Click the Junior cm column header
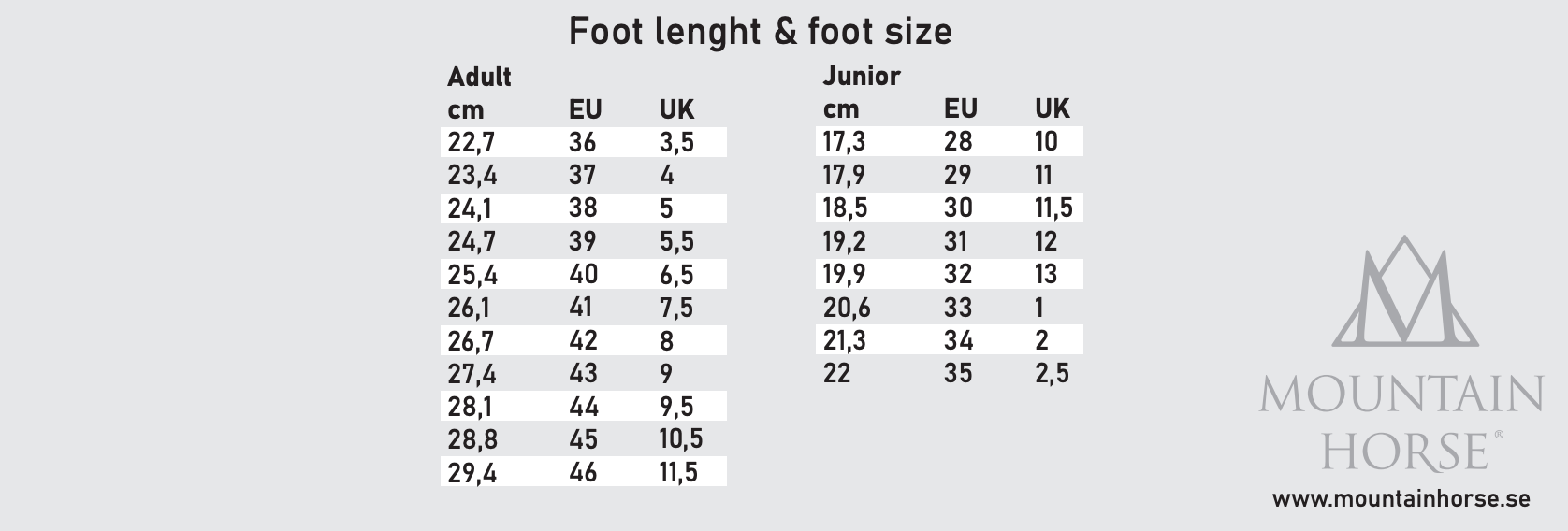The height and width of the screenshot is (531, 1568). click(841, 109)
